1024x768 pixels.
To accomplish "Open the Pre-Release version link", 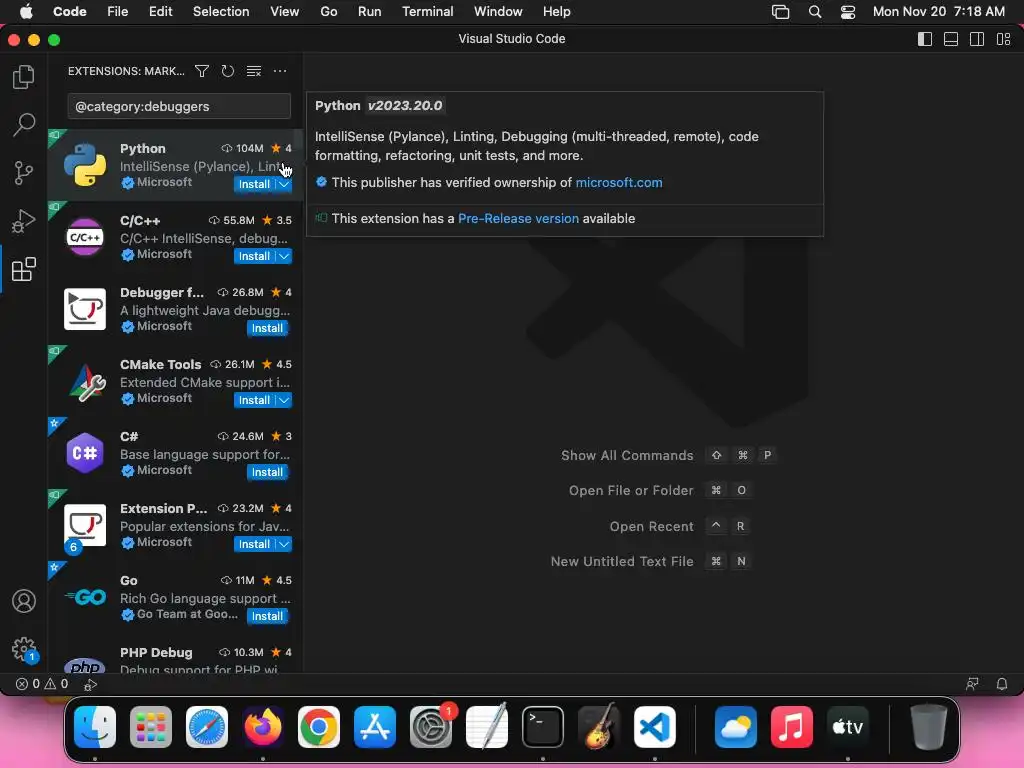I will 519,218.
